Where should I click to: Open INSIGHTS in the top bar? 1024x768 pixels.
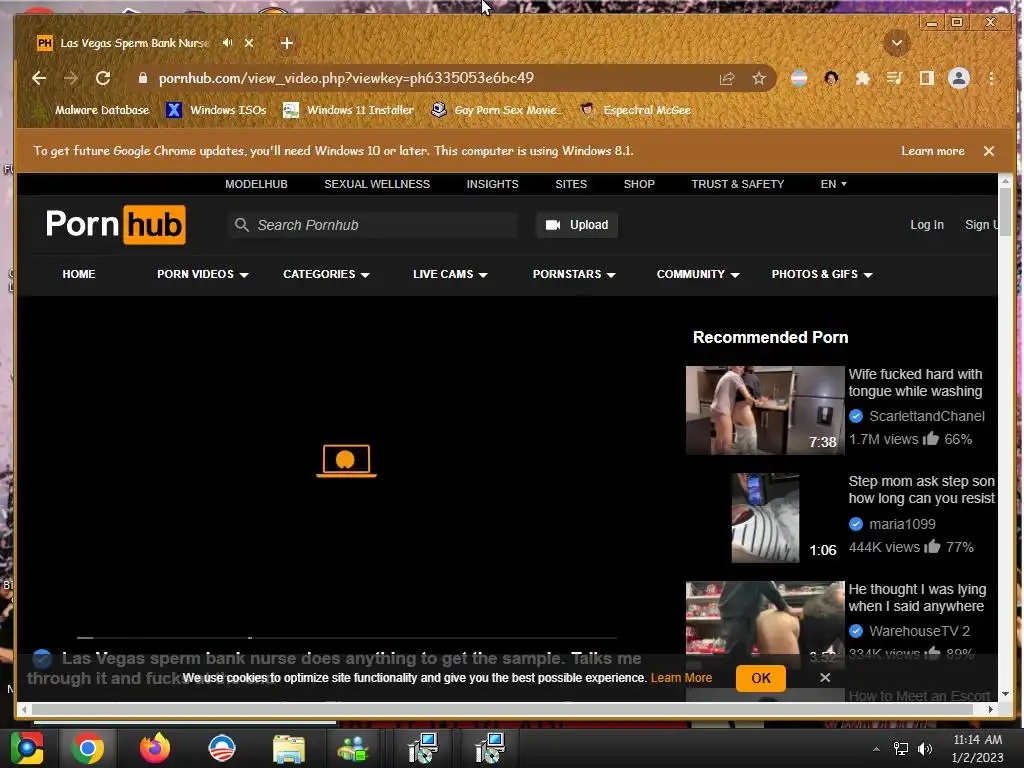(492, 184)
